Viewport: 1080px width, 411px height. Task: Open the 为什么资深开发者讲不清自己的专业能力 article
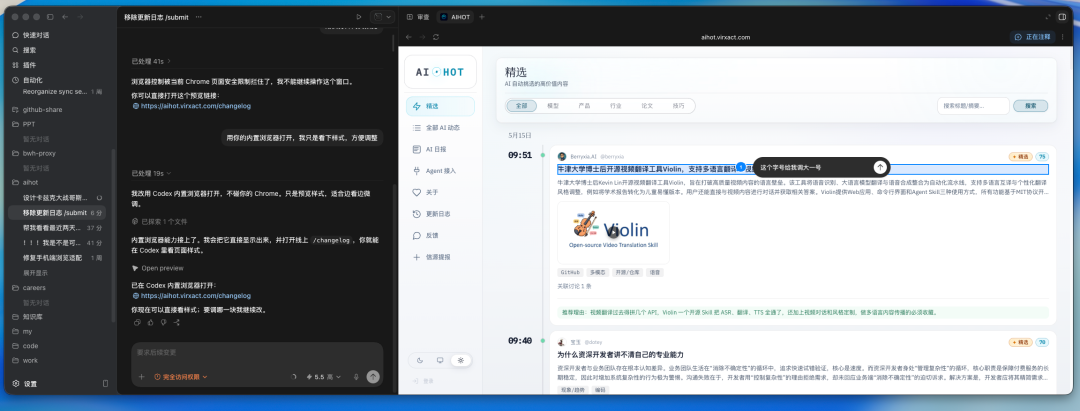click(x=620, y=355)
